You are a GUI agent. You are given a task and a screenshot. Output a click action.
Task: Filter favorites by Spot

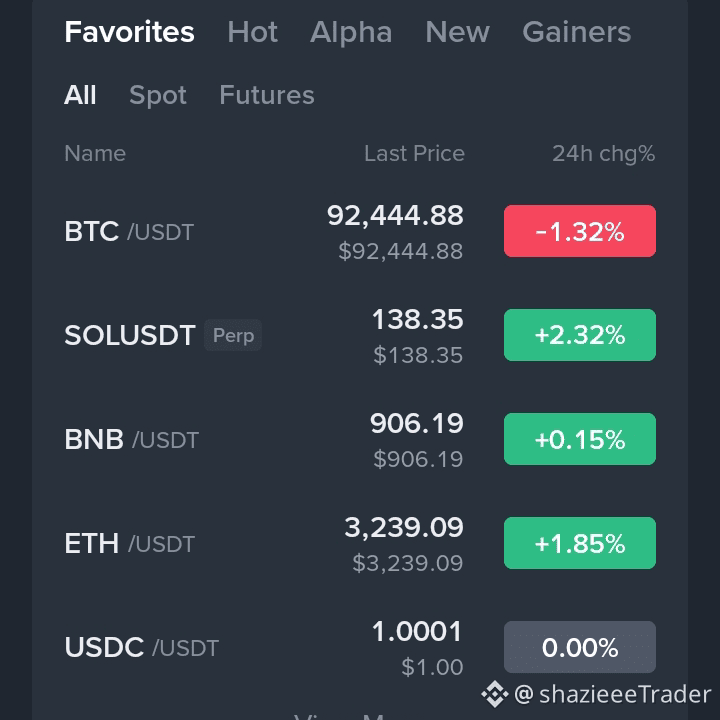158,95
